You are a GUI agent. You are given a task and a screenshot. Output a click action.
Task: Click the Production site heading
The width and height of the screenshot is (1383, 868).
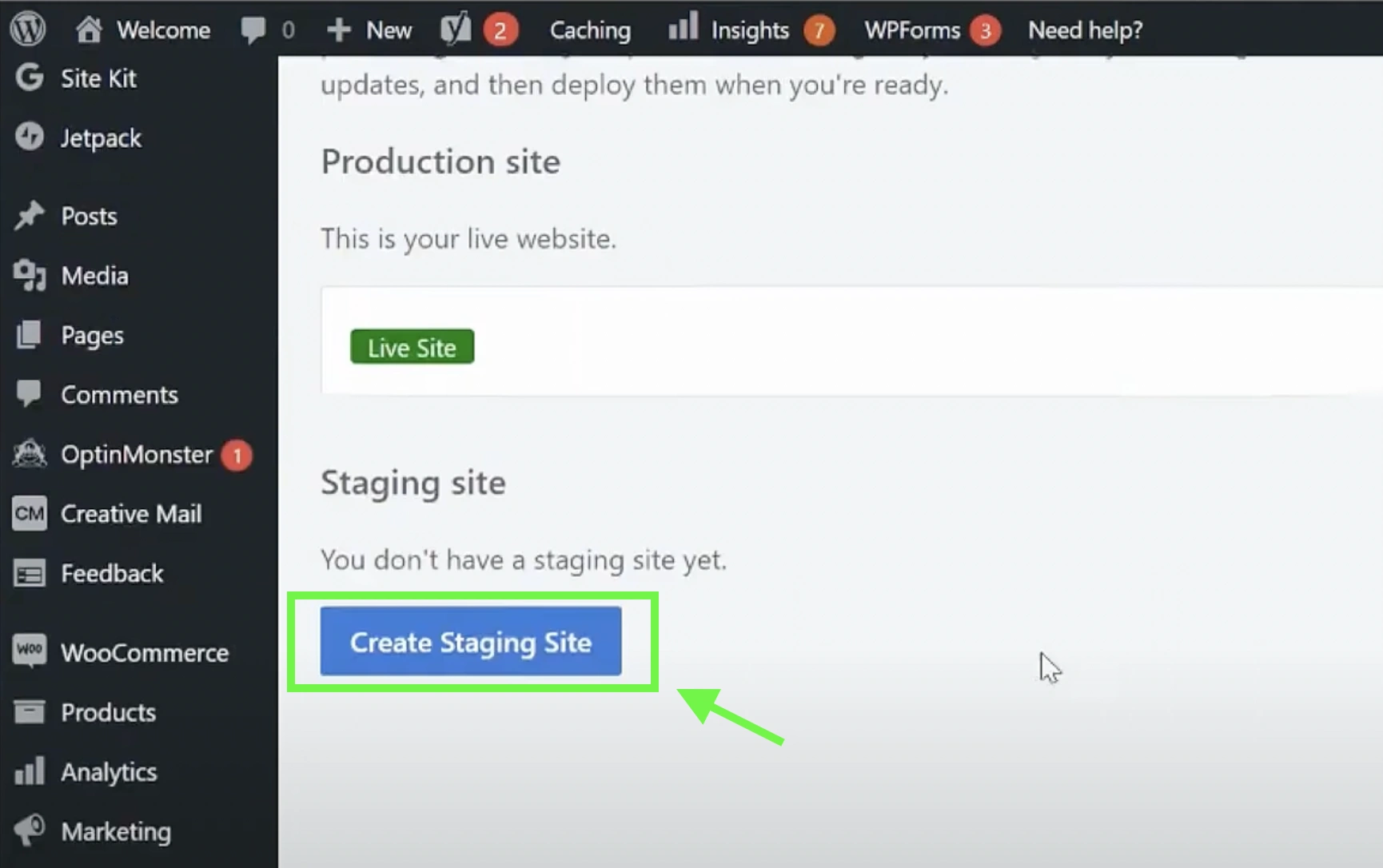coord(440,161)
